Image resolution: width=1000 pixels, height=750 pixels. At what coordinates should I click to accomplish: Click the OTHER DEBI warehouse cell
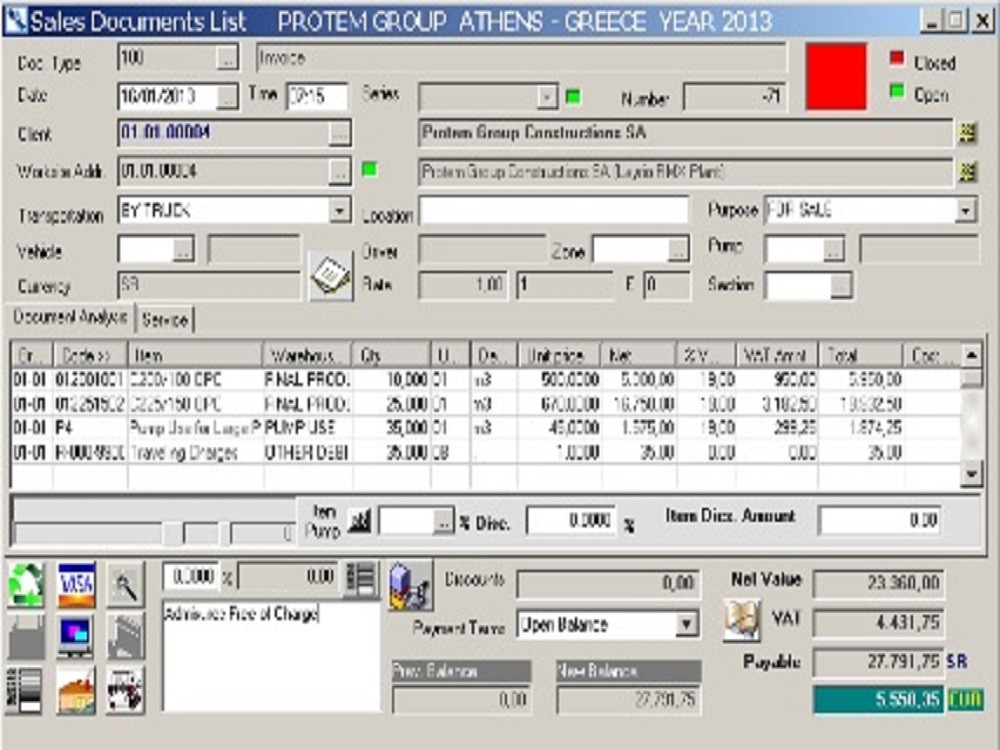(307, 453)
